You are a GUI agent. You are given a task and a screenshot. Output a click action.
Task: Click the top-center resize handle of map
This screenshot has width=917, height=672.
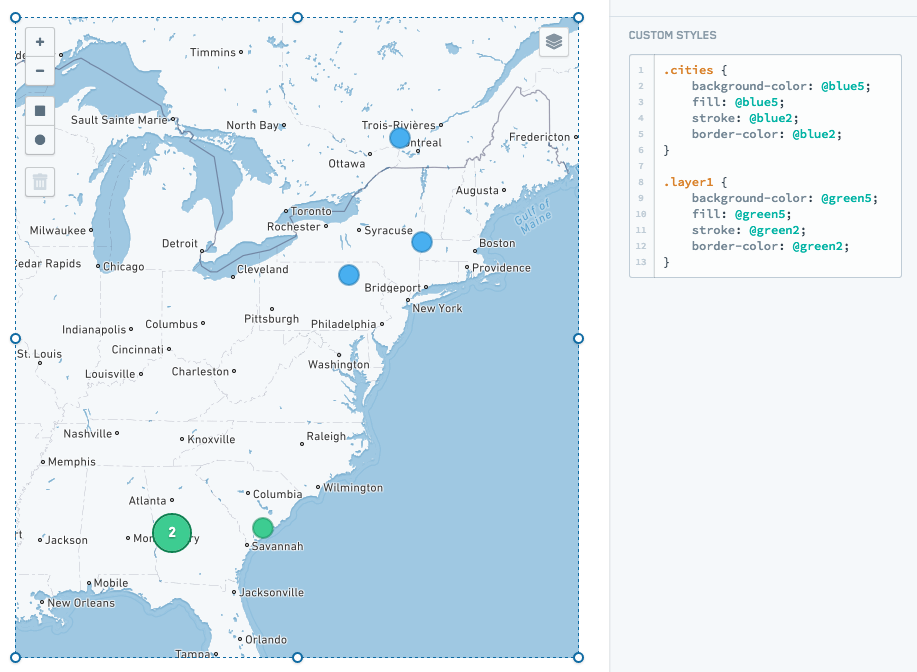pyautogui.click(x=297, y=18)
